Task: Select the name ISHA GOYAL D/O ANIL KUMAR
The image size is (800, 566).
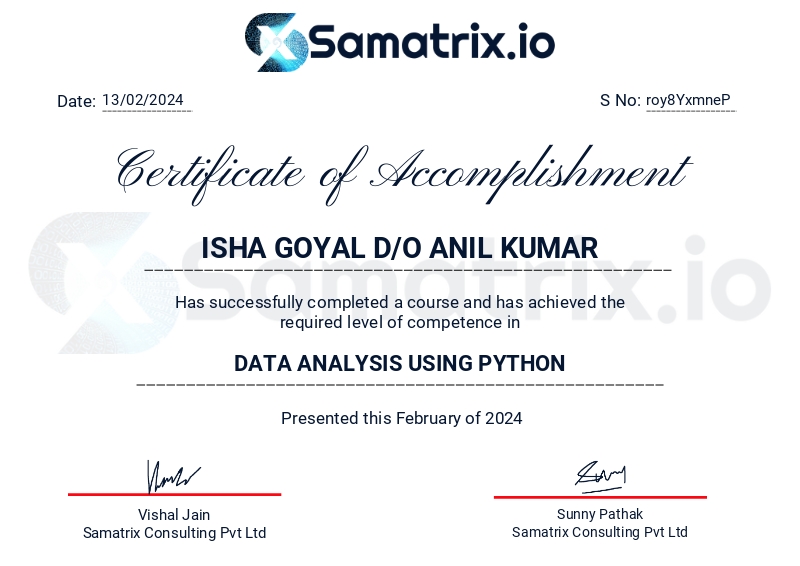Action: [x=399, y=248]
